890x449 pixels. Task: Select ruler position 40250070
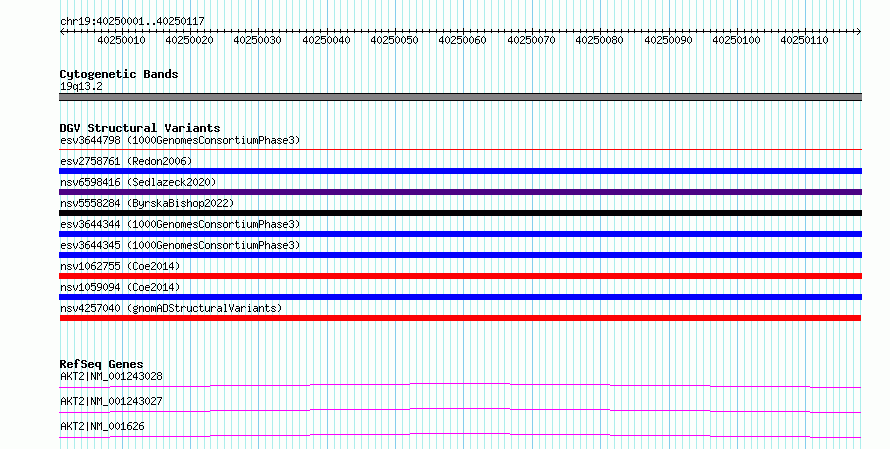[531, 40]
